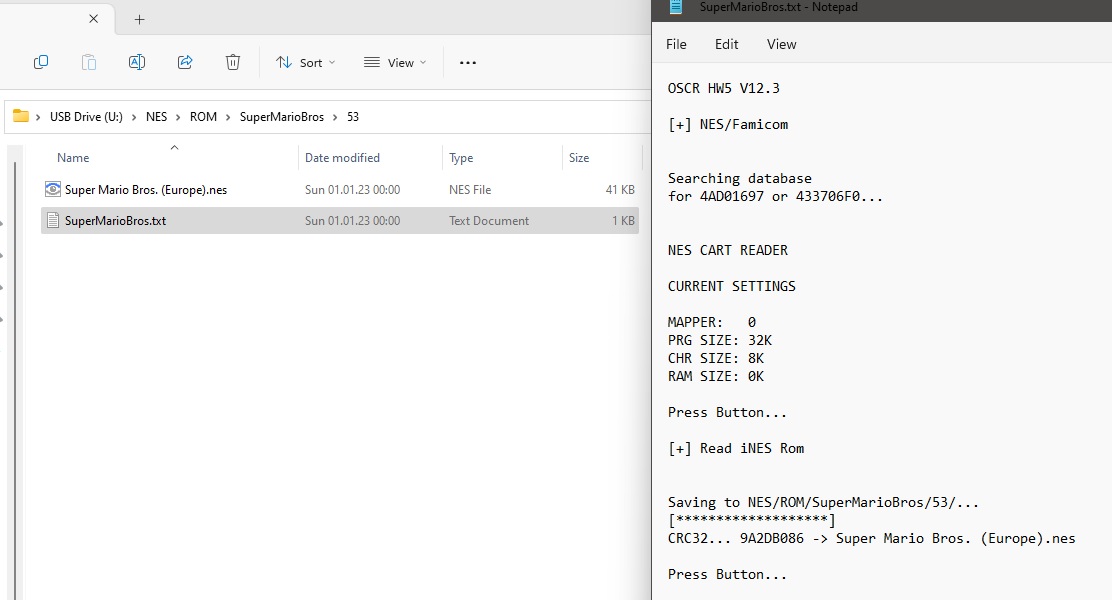Click the Share icon in Explorer toolbar
1112x600 pixels.
185,62
